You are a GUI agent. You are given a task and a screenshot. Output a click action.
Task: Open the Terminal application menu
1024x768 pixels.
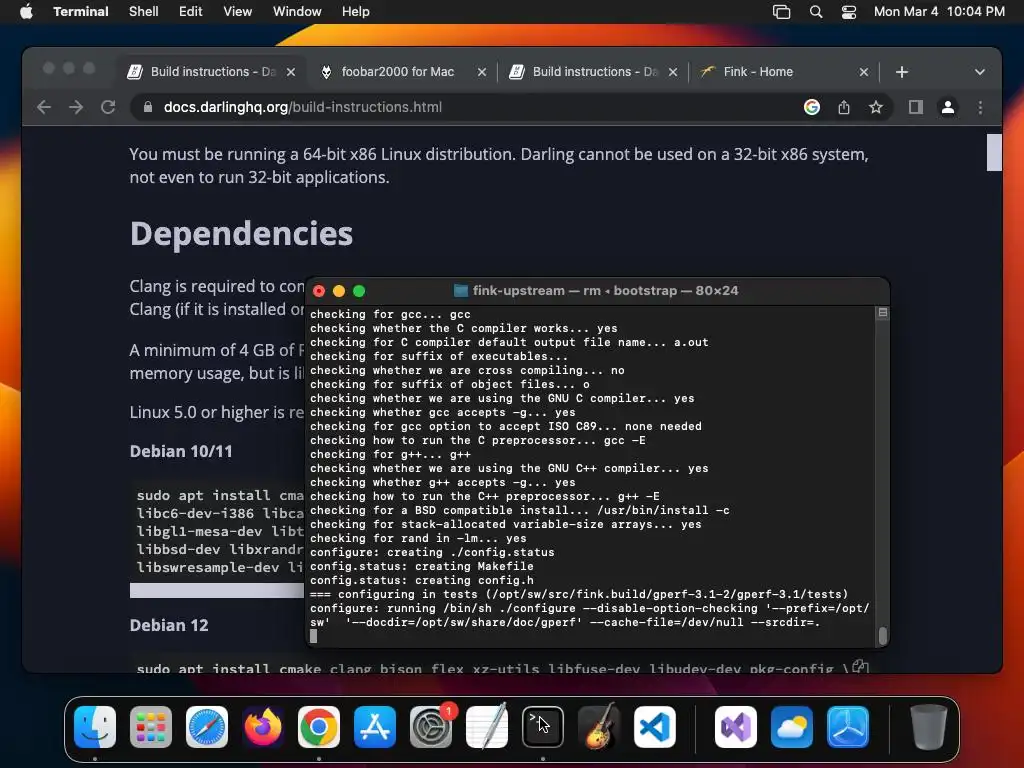80,12
